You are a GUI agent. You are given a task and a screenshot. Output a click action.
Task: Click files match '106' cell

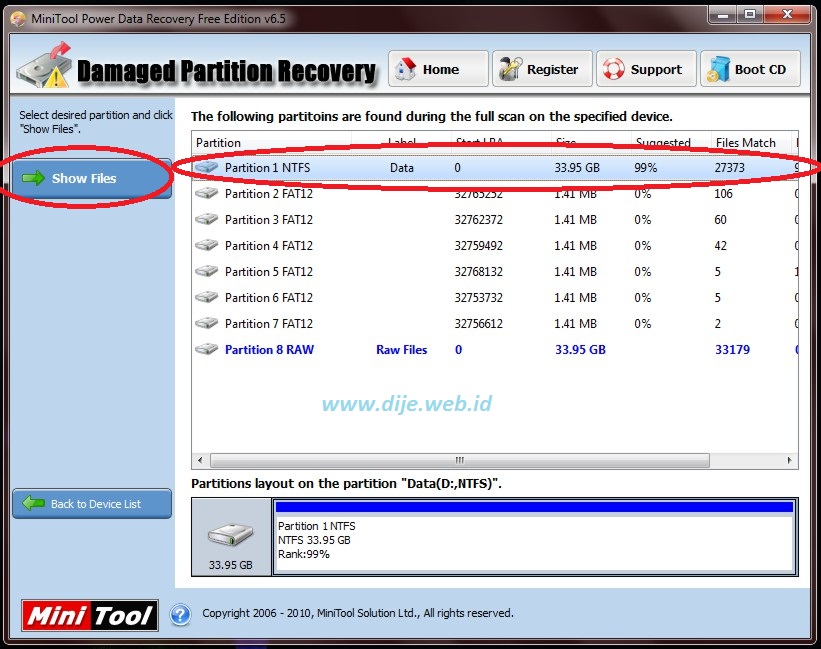[723, 194]
